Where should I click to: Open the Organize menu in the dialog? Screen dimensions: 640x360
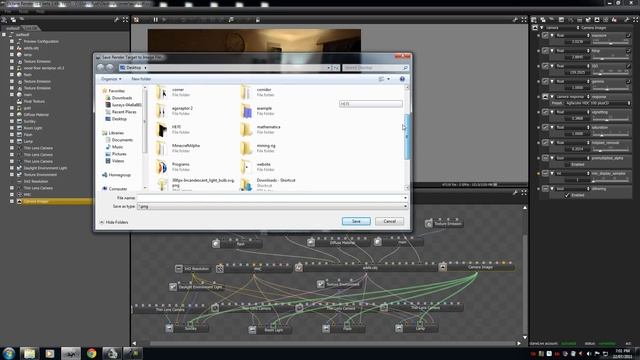coord(111,79)
